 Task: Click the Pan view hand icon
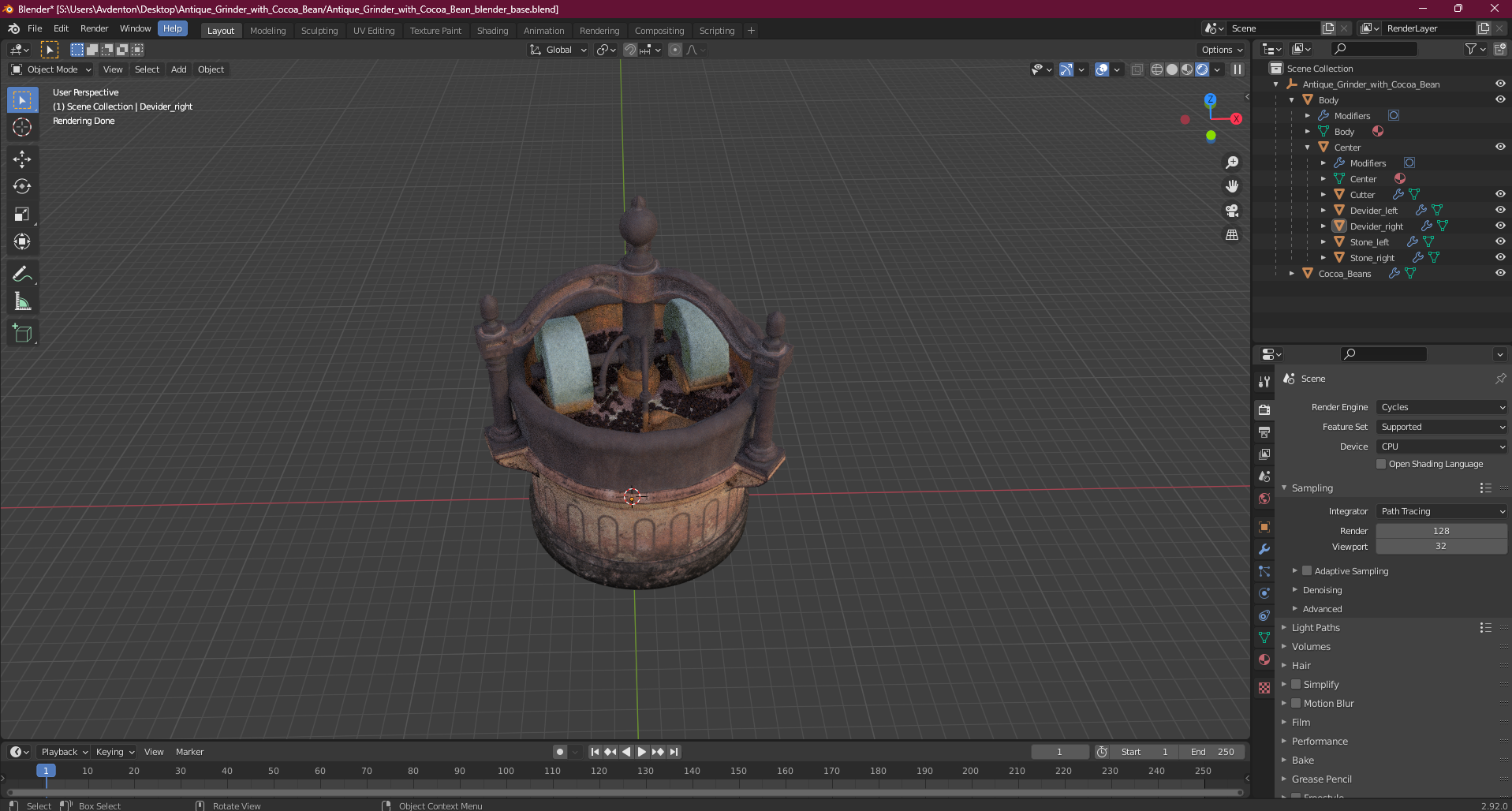(x=1232, y=186)
